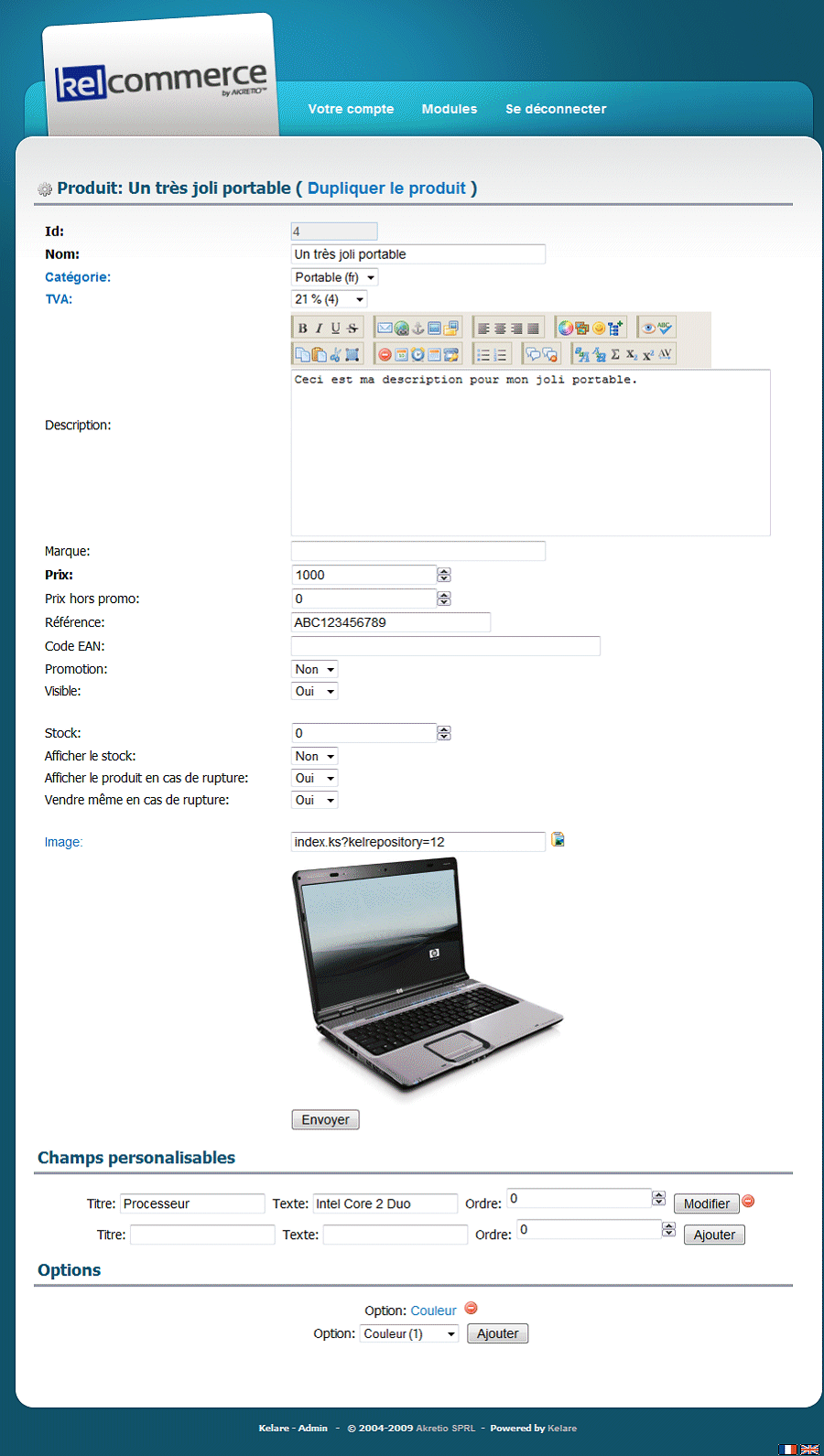Apply underline formatting in the editor toolbar
The image size is (824, 1456).
tap(335, 329)
